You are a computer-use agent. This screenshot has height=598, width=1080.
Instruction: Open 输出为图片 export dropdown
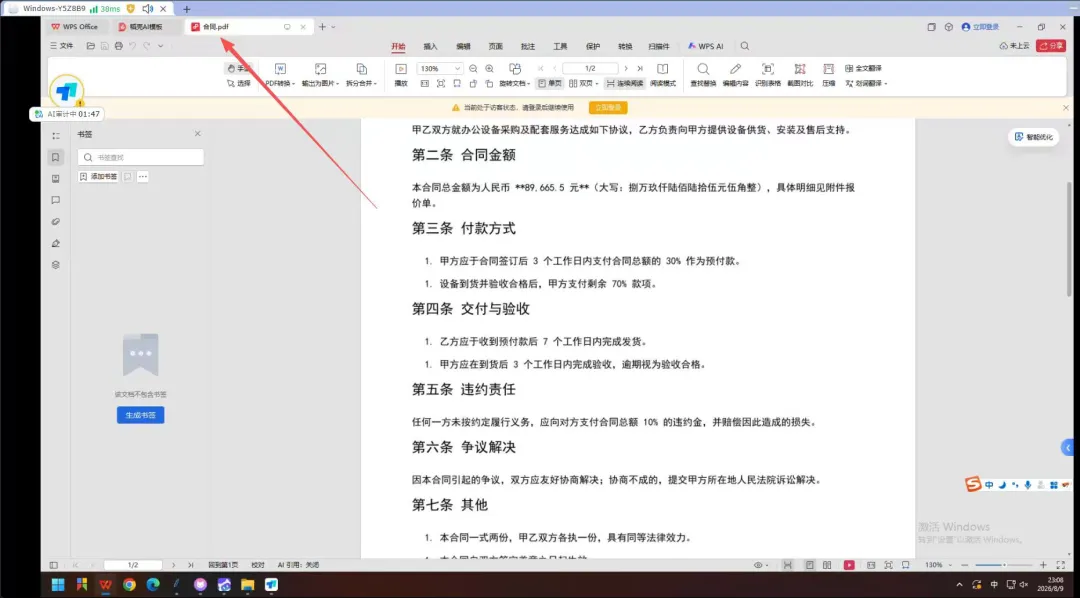320,75
